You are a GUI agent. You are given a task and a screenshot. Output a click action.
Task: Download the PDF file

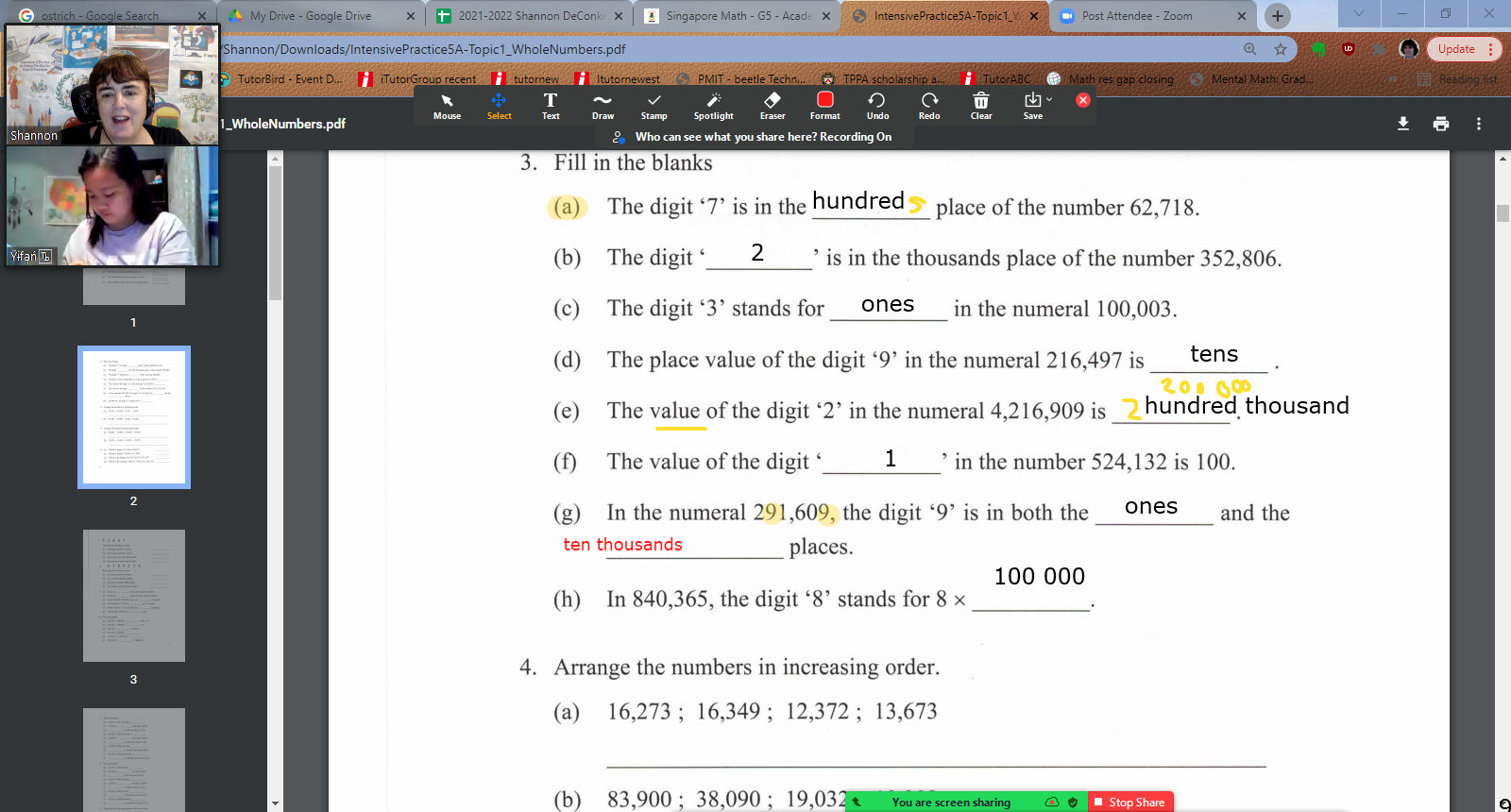(x=1403, y=124)
